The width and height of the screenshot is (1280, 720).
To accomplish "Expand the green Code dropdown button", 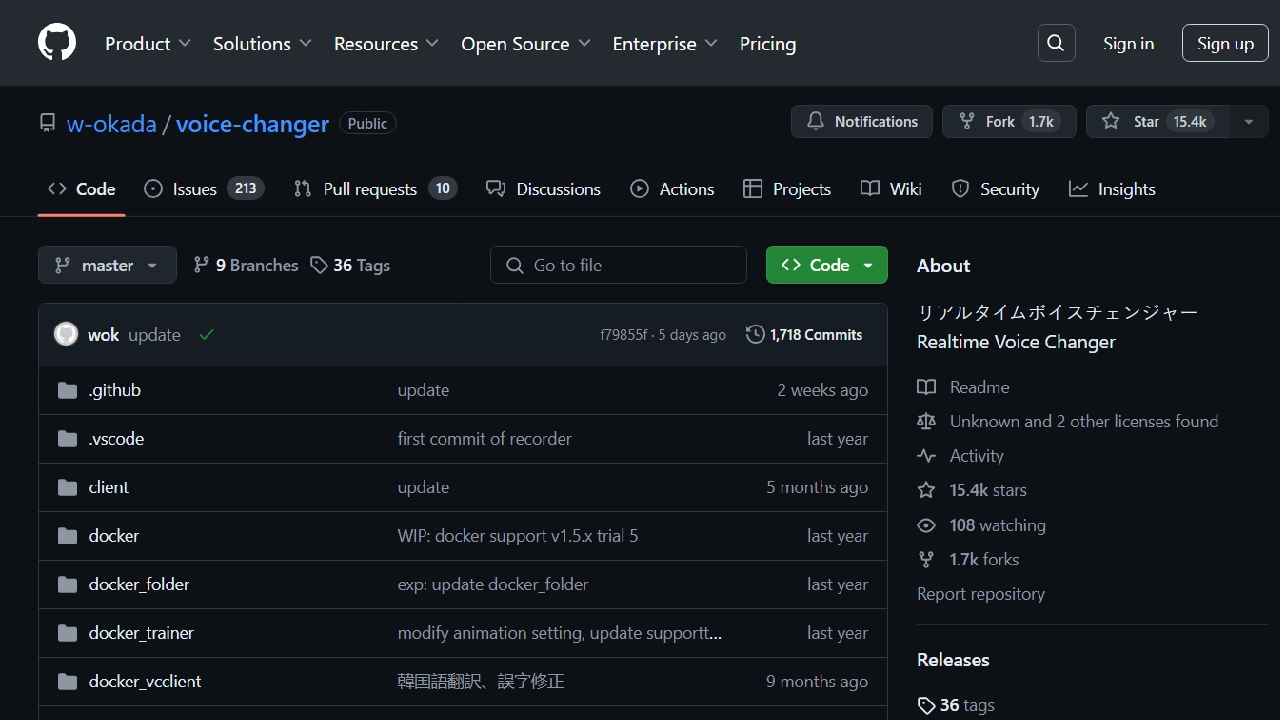I will (826, 265).
